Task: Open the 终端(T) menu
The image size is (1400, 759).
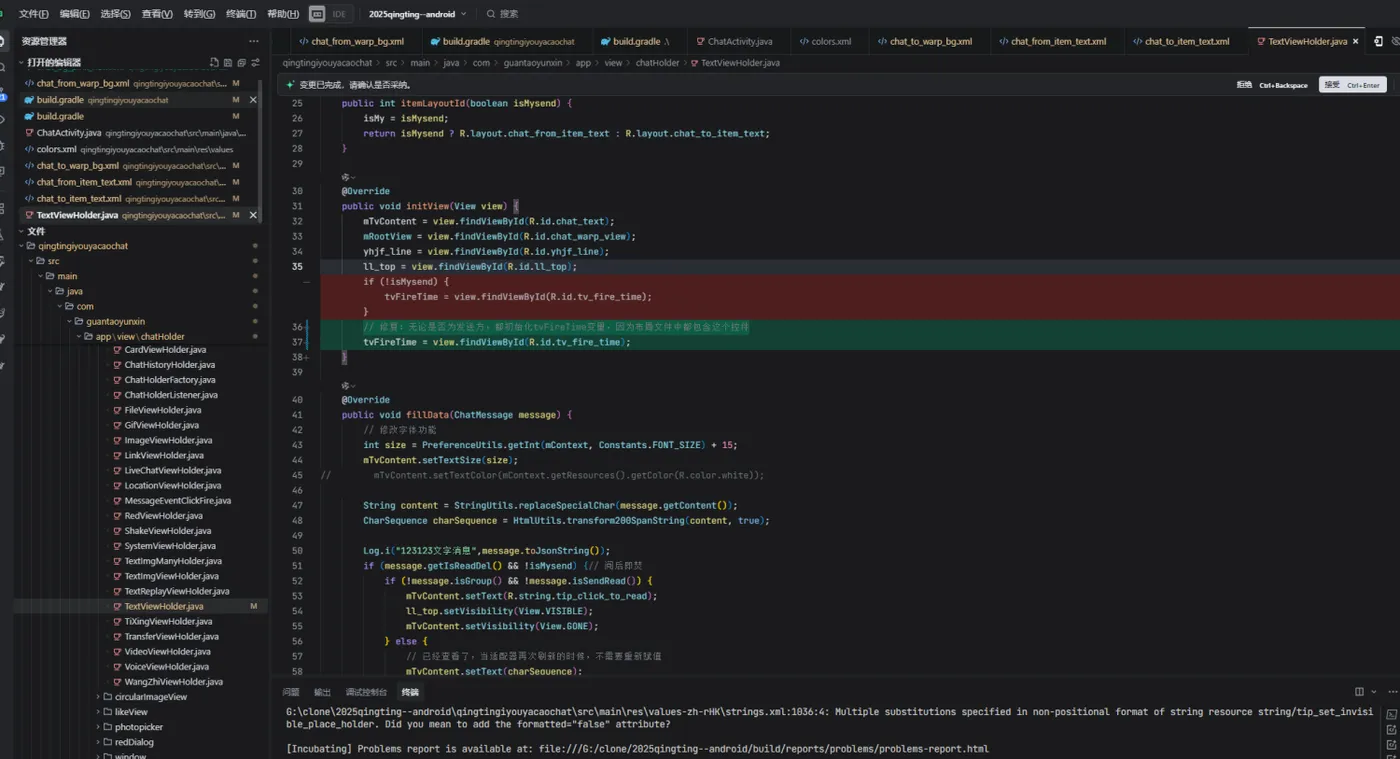Action: point(242,14)
